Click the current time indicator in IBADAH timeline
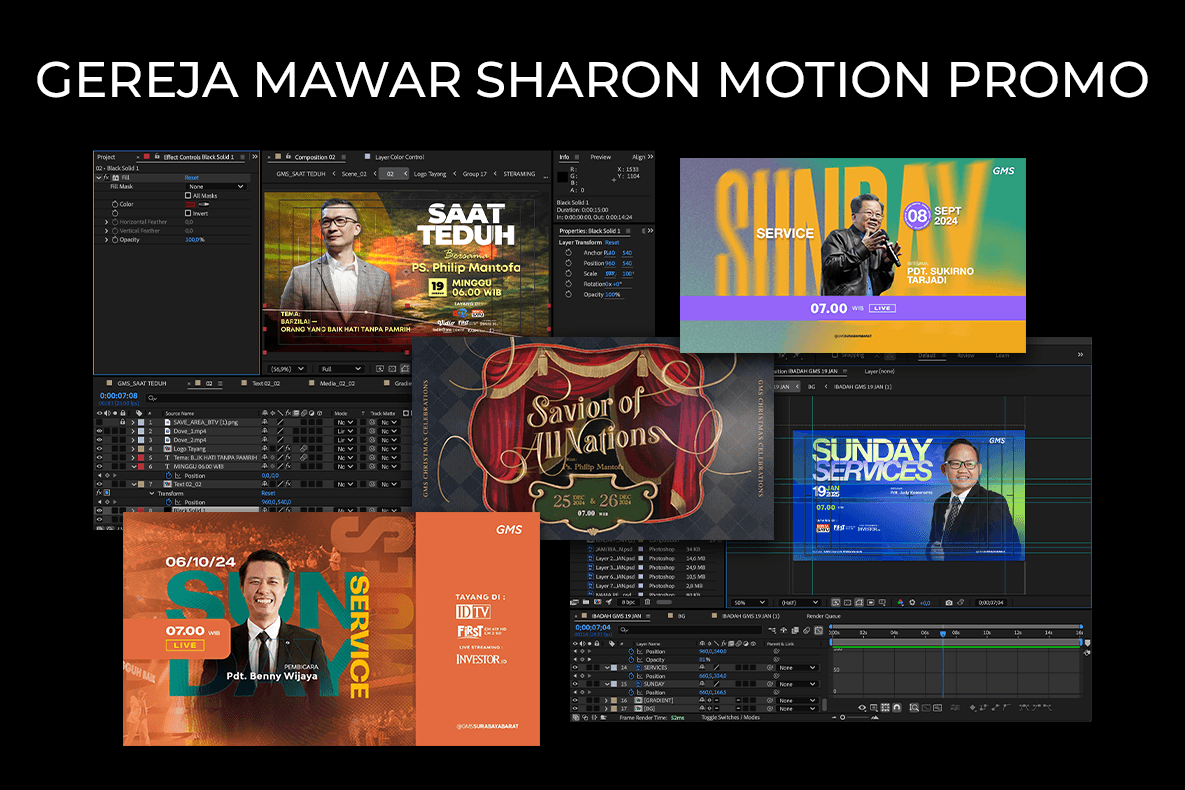This screenshot has width=1185, height=790. point(943,634)
